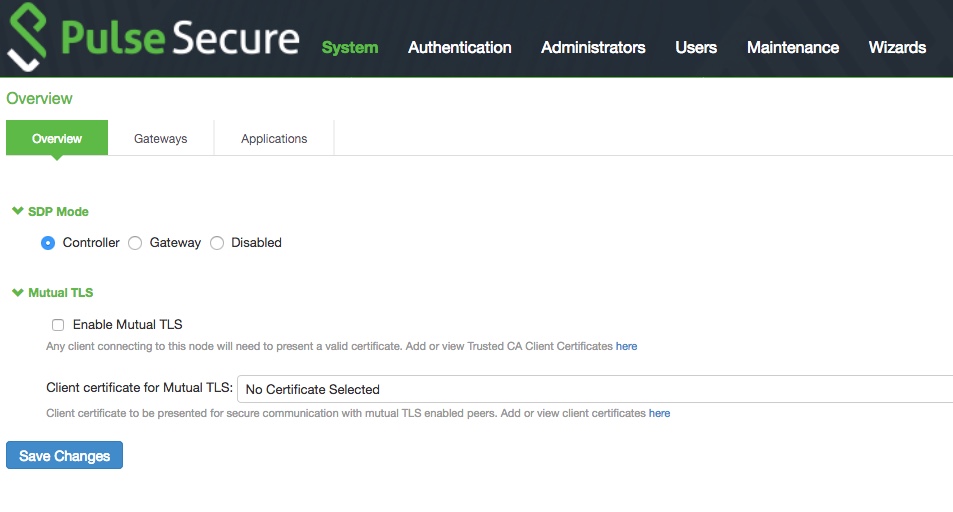Viewport: 953px width, 512px height.
Task: Collapse the SDP Mode section chevron
Action: 17,212
